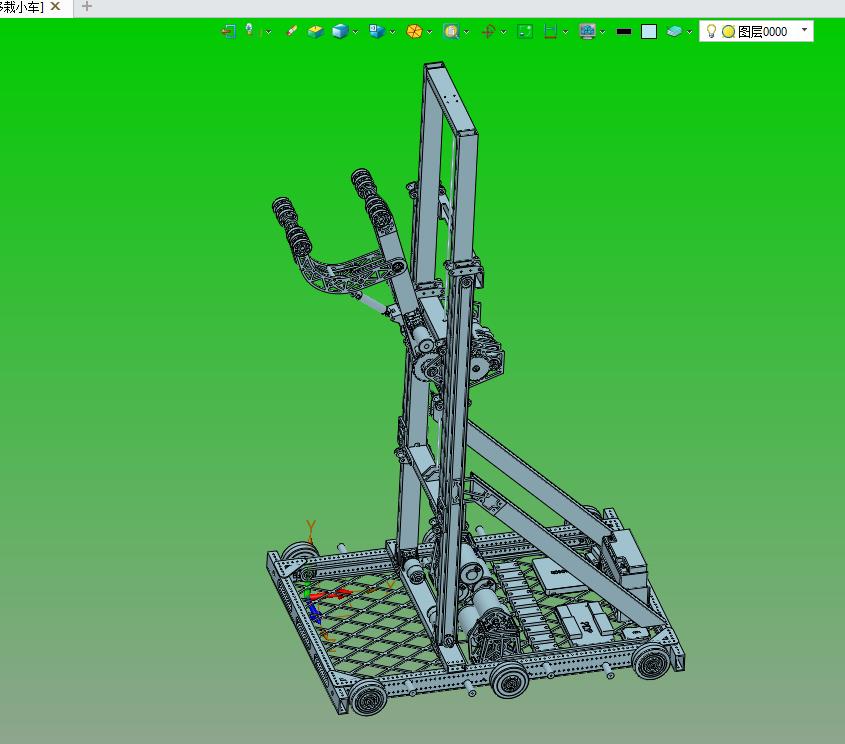This screenshot has height=744, width=845.
Task: Expand the section bracket dropdown arrow
Action: coord(565,32)
